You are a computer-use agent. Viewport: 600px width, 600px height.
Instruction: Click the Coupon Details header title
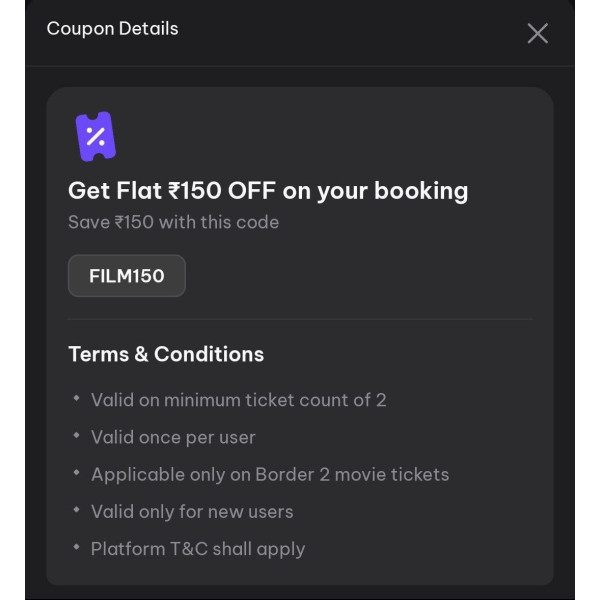[x=112, y=29]
